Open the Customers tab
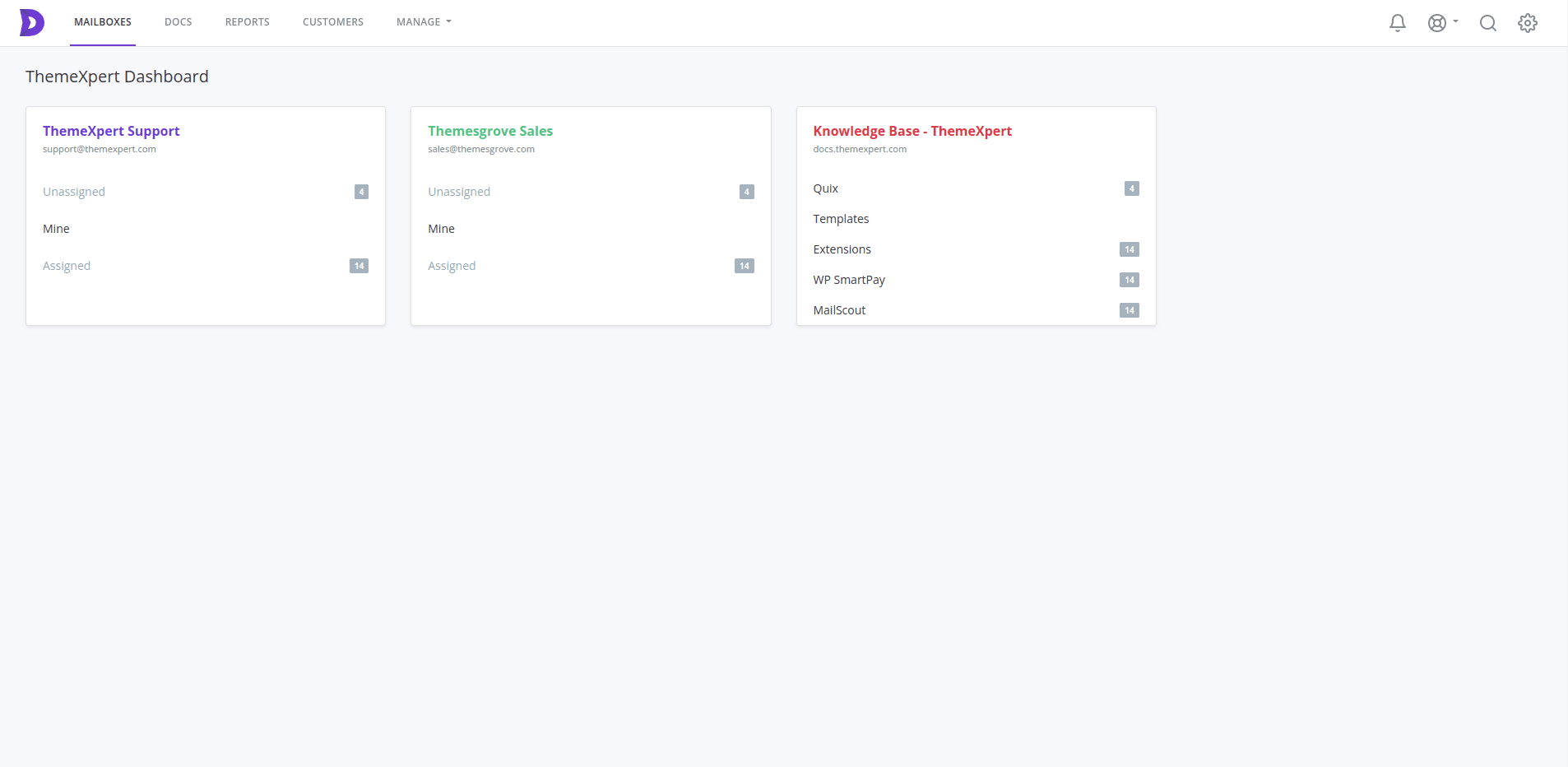 pyautogui.click(x=333, y=22)
